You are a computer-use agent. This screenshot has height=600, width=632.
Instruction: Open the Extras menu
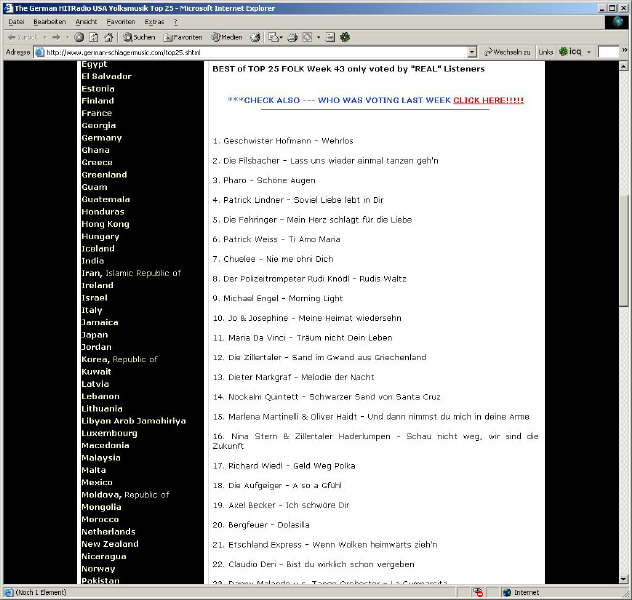point(154,21)
